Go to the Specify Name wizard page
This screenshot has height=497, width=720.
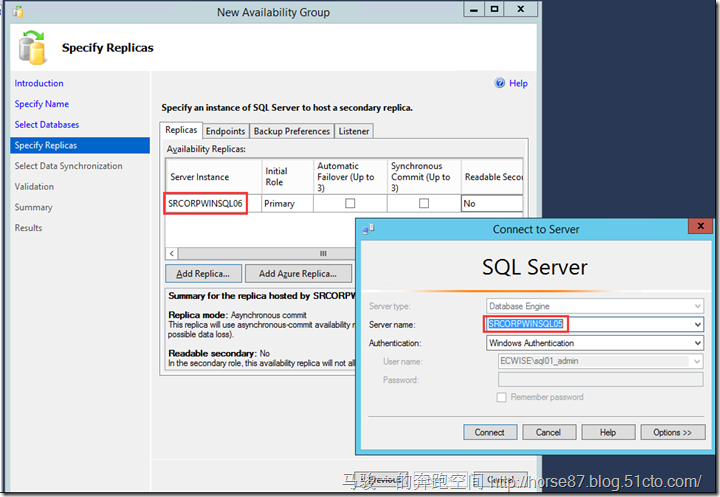point(42,104)
